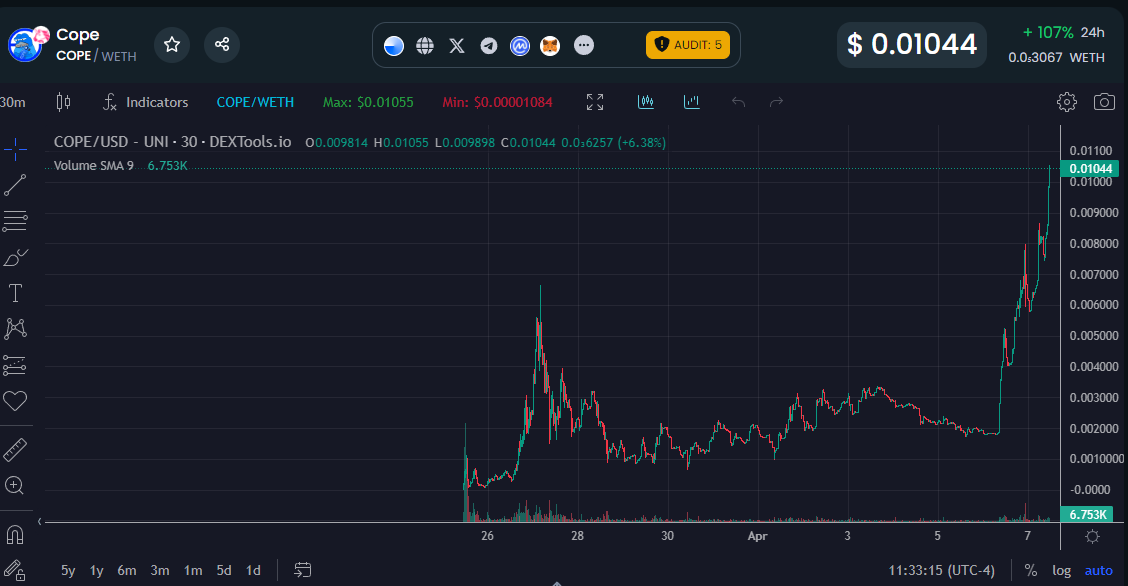The height and width of the screenshot is (586, 1128).
Task: Set chart range to 5y
Action: coord(68,570)
